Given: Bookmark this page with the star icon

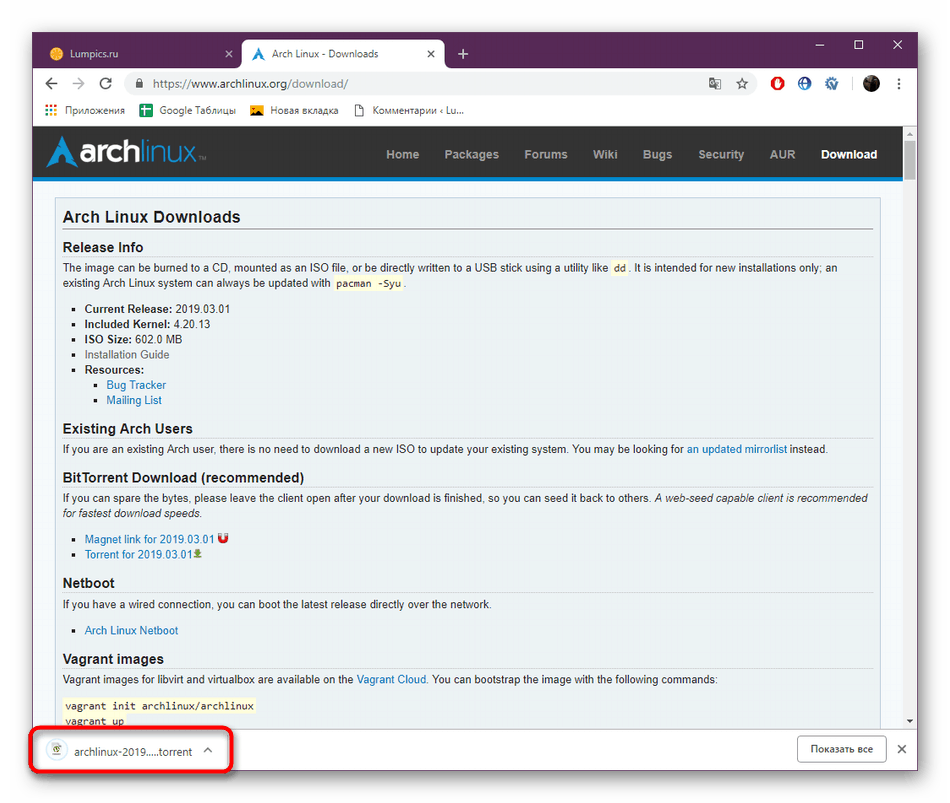Looking at the screenshot, I should (742, 84).
